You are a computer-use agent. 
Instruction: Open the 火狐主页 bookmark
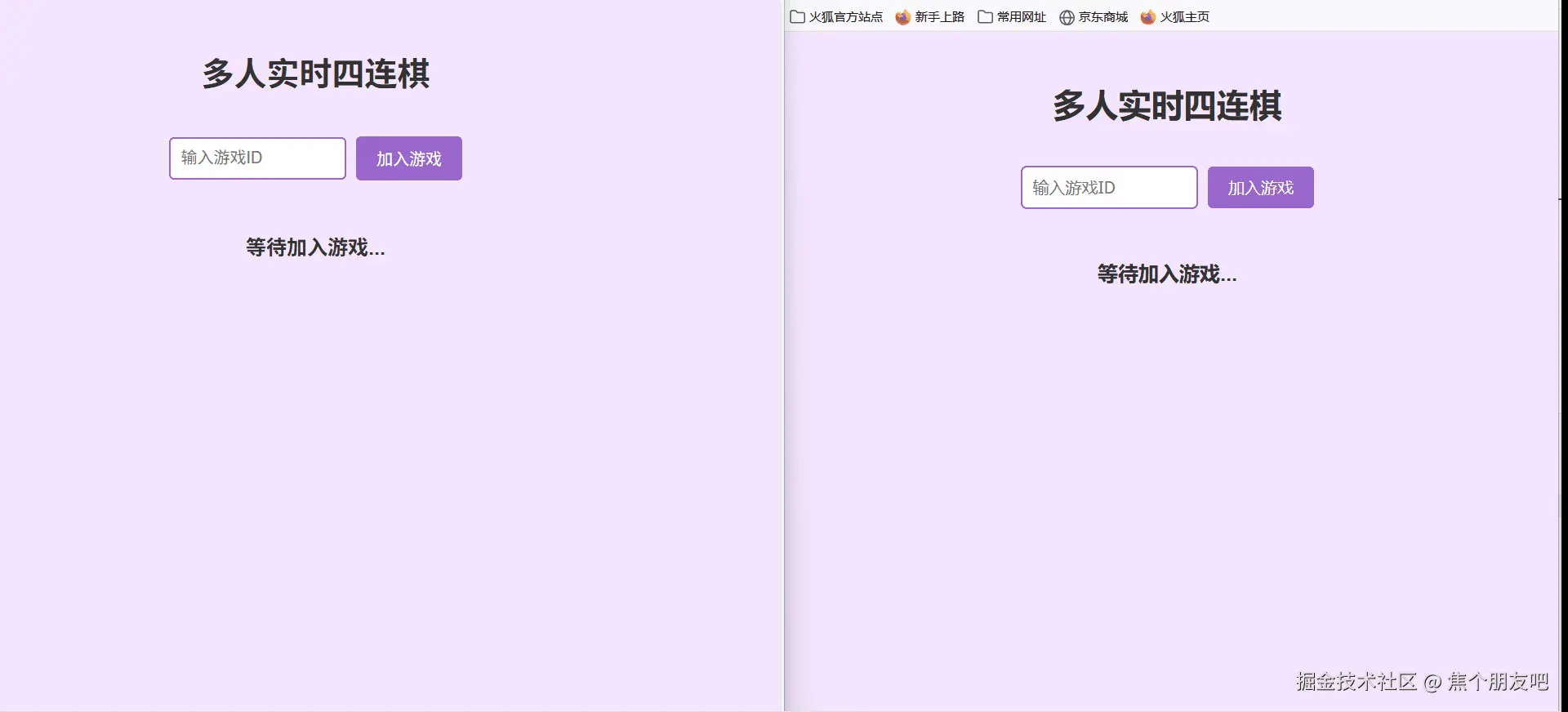pyautogui.click(x=1175, y=17)
